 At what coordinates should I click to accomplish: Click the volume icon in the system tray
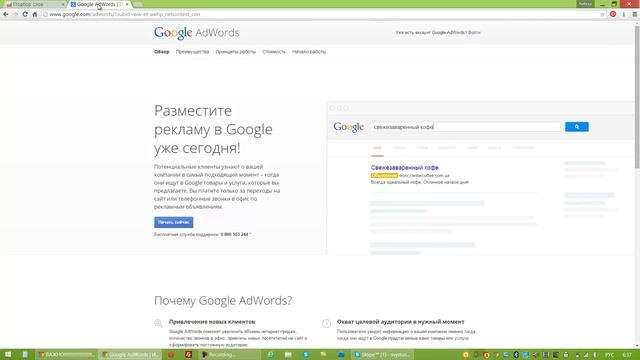[595, 355]
